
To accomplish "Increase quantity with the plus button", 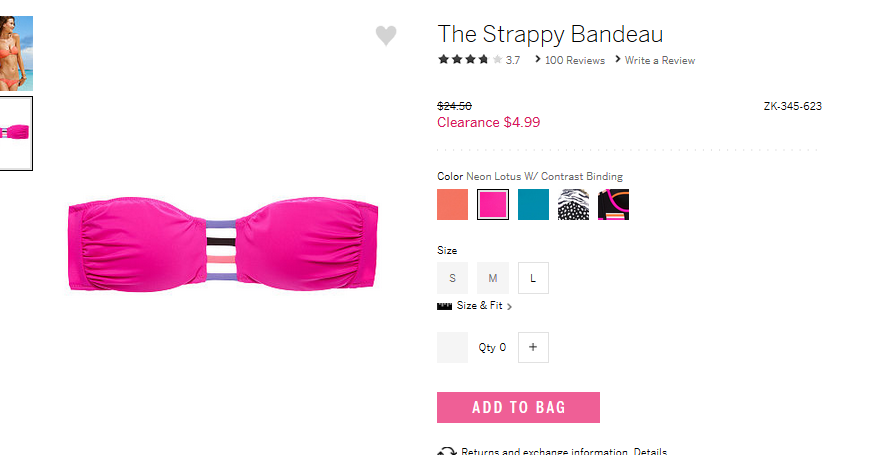I will point(533,347).
